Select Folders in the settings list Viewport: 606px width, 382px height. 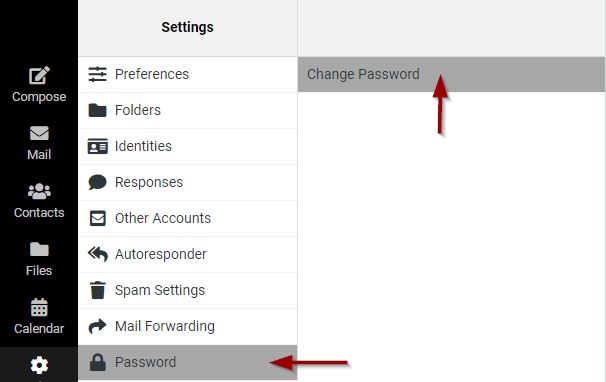pyautogui.click(x=188, y=110)
